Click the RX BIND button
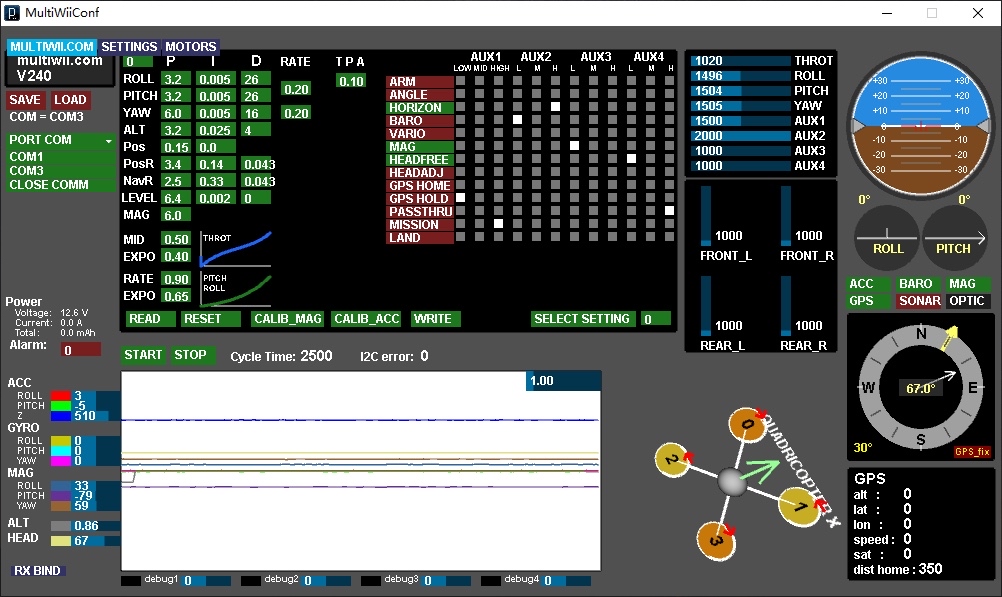Screen dimensions: 1002x597 (38, 571)
